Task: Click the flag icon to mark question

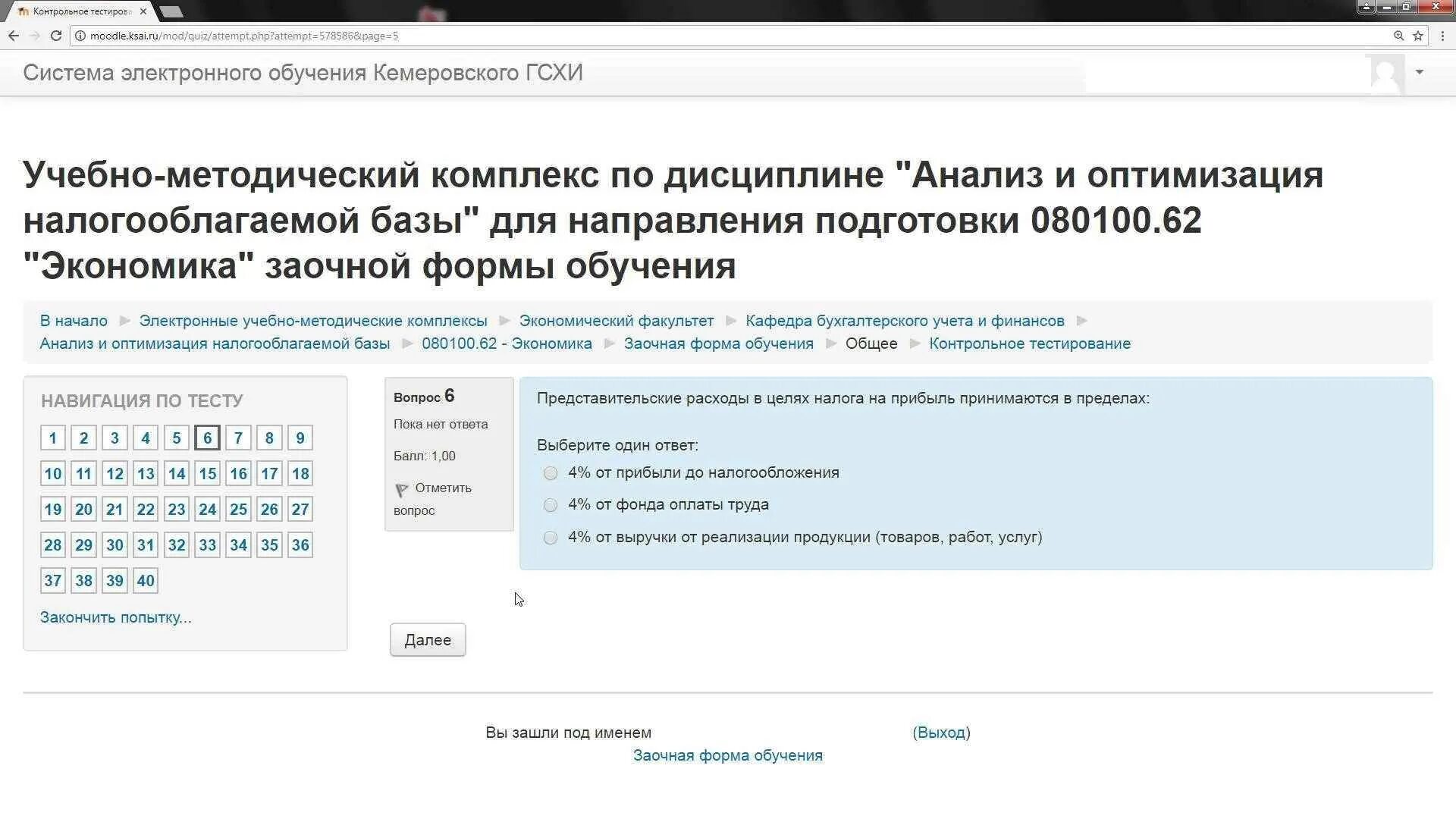Action: [x=402, y=489]
